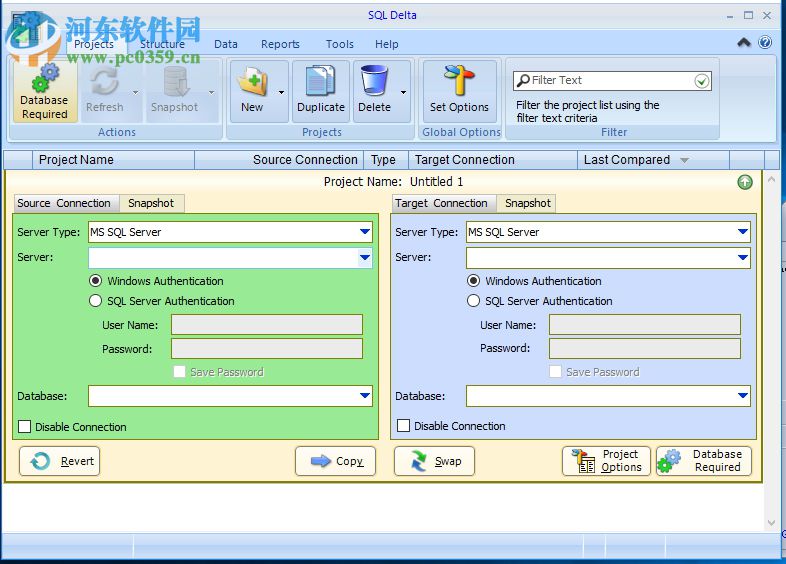The width and height of the screenshot is (786, 564).
Task: Select target Windows Authentication radio
Action: click(x=473, y=281)
